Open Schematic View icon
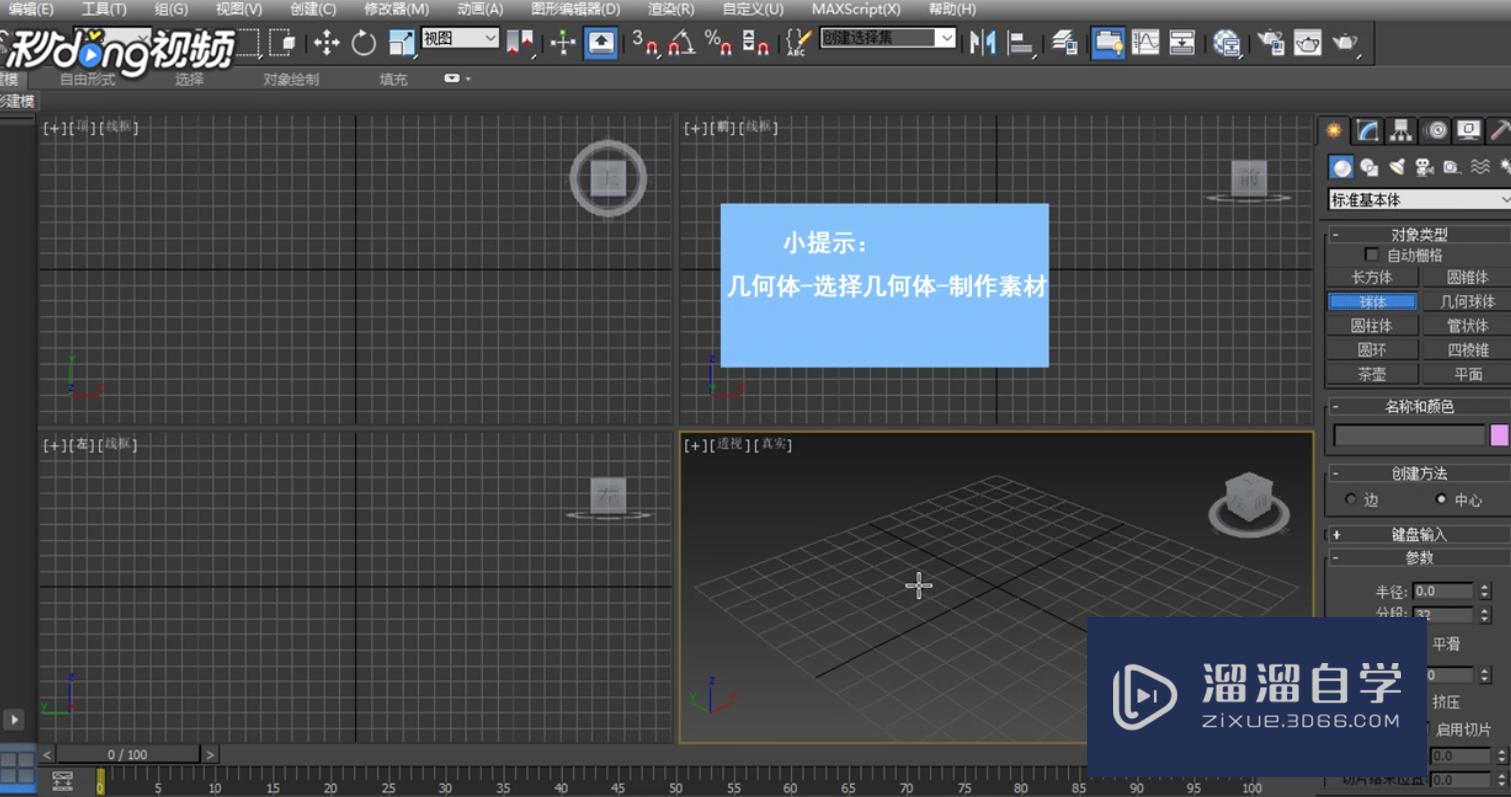The image size is (1511, 797). pyautogui.click(x=1183, y=42)
